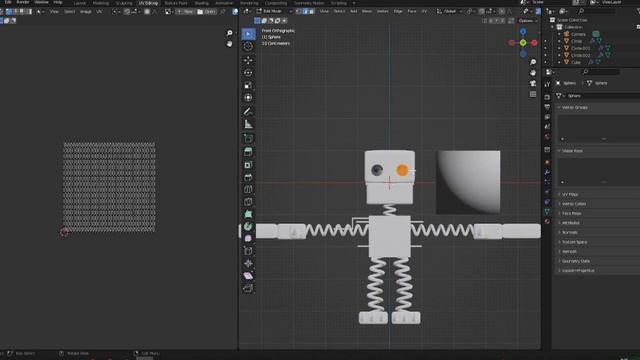Select the Shear tool
Viewport: 640px width, 360px height.
point(248,276)
